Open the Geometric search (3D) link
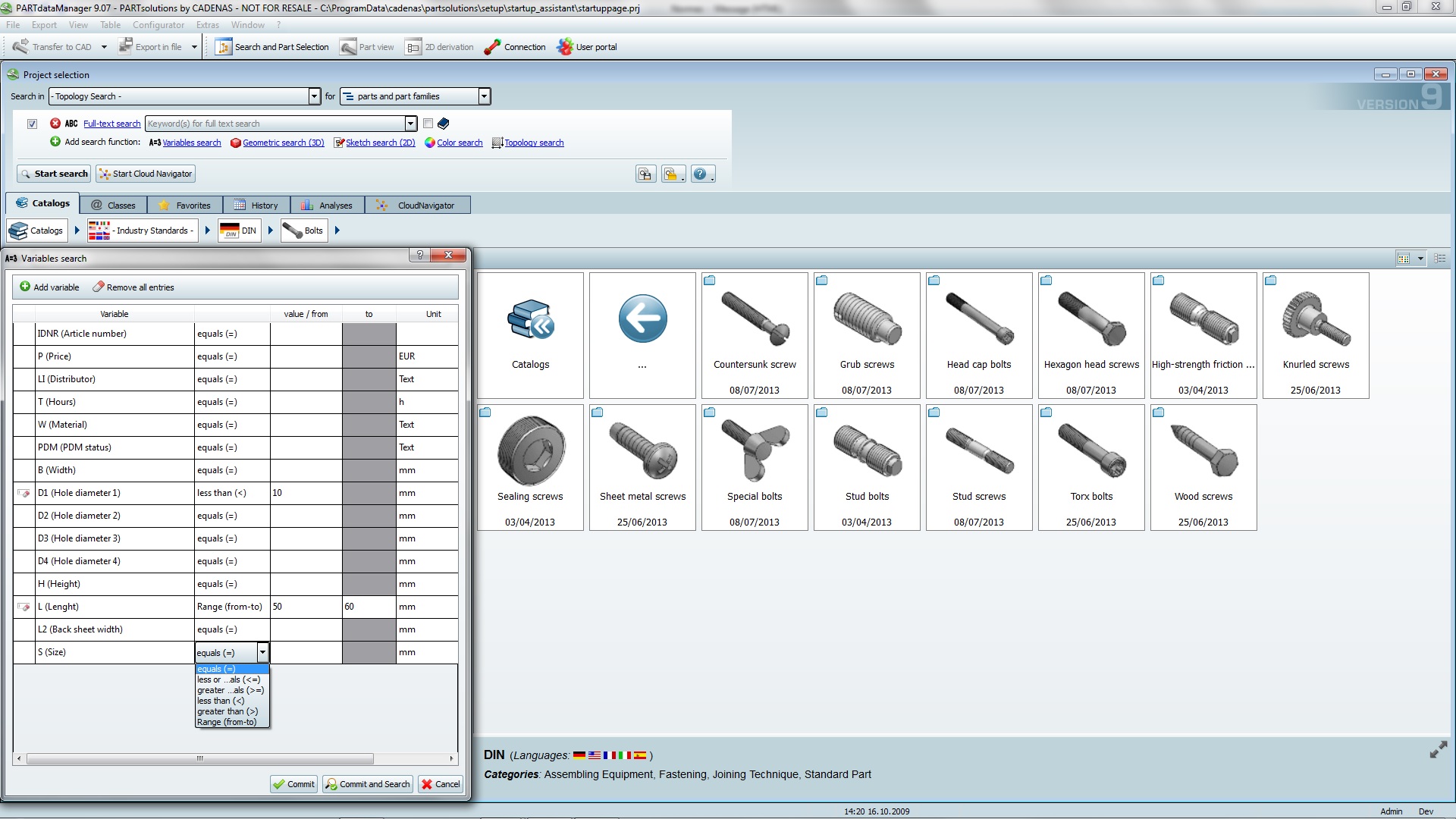The width and height of the screenshot is (1456, 819). click(282, 143)
